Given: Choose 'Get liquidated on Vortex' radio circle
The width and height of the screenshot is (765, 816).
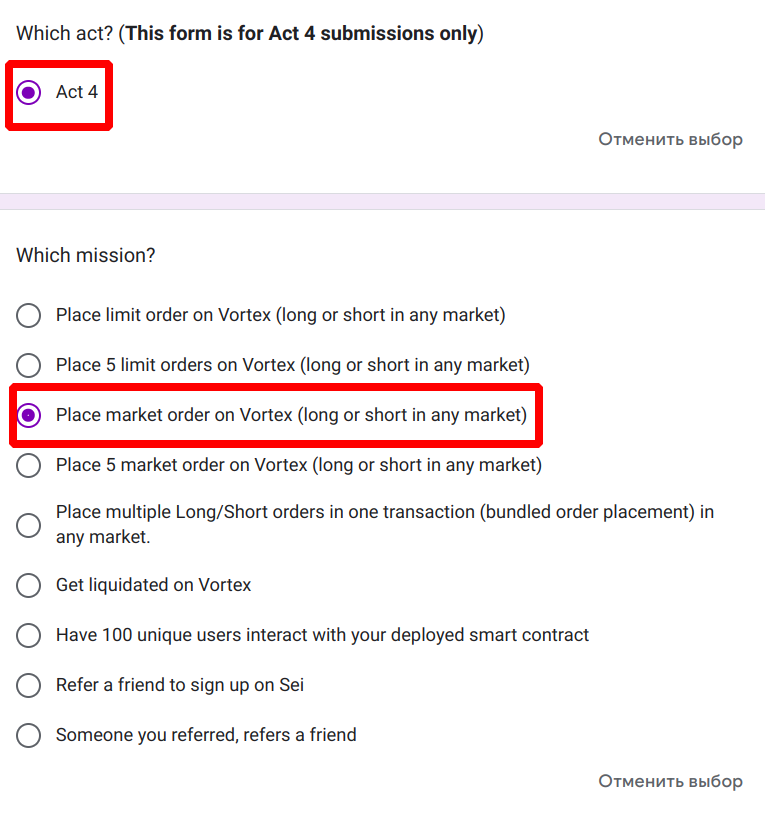Looking at the screenshot, I should click(x=29, y=585).
